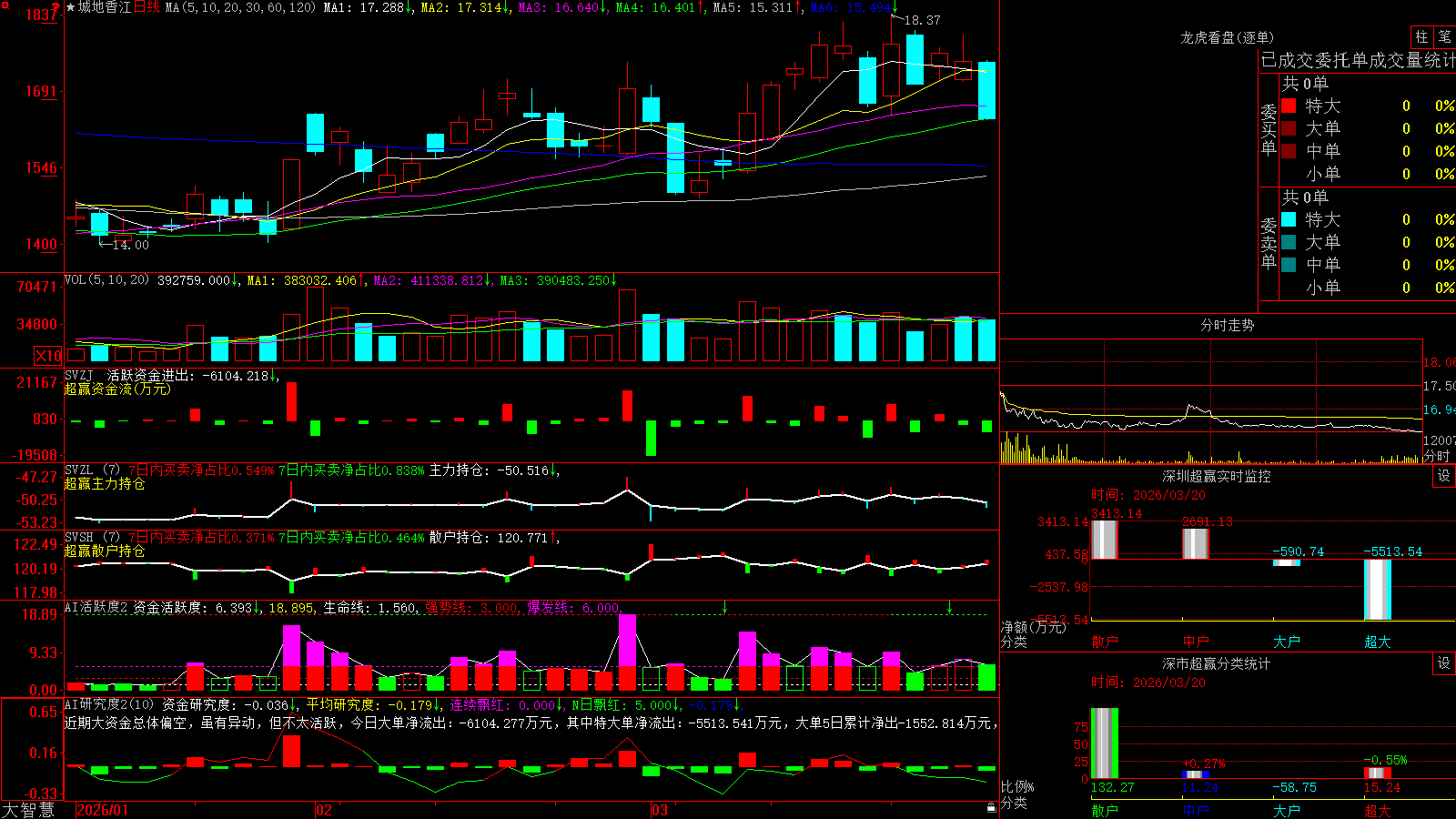Click the 18.37 high price label
Viewport: 1456px width, 819px height.
[x=923, y=20]
